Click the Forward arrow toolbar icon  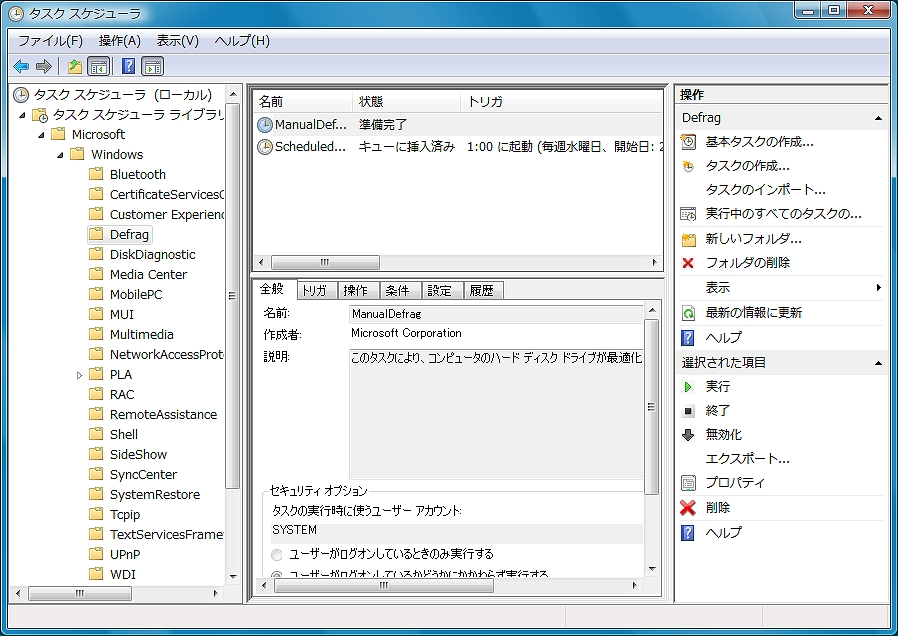coord(43,66)
